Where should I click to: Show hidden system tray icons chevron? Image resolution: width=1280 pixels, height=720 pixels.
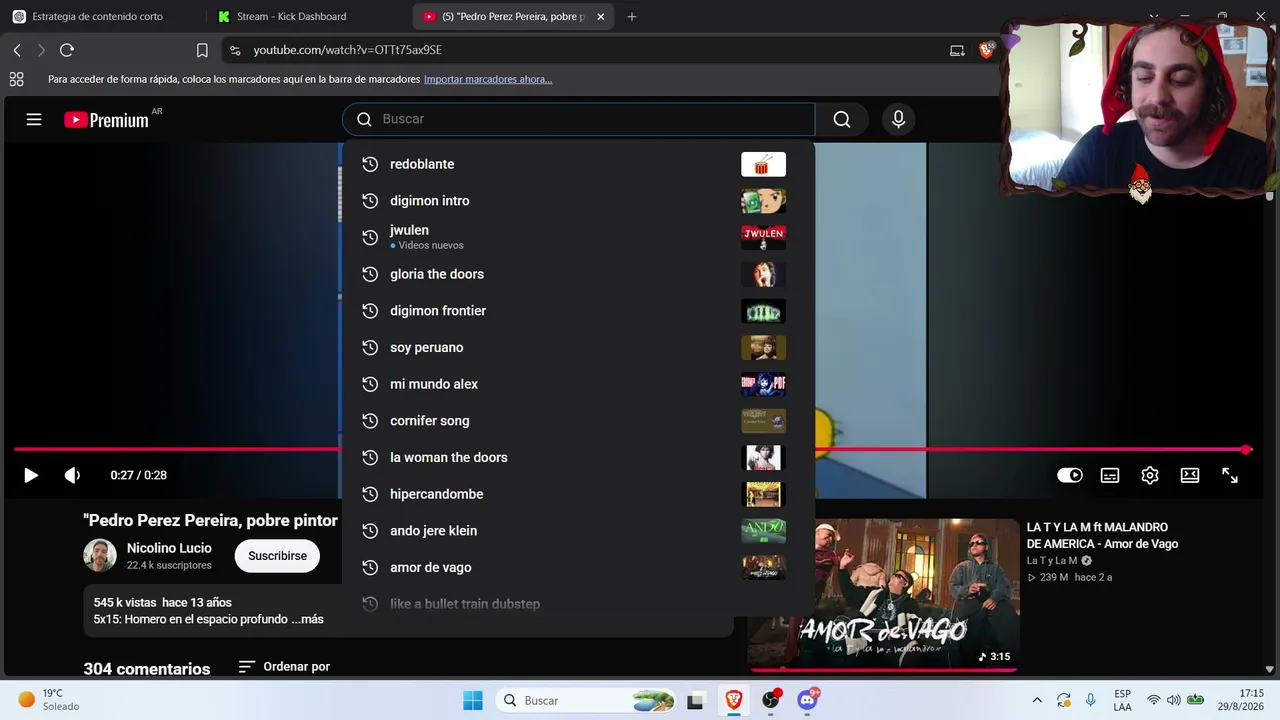pos(1037,700)
